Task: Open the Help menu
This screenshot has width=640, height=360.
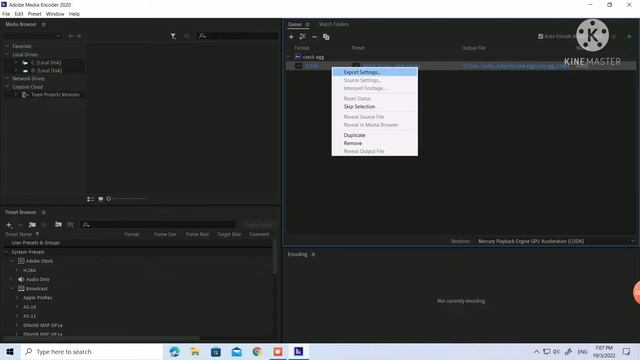Action: pyautogui.click(x=74, y=14)
